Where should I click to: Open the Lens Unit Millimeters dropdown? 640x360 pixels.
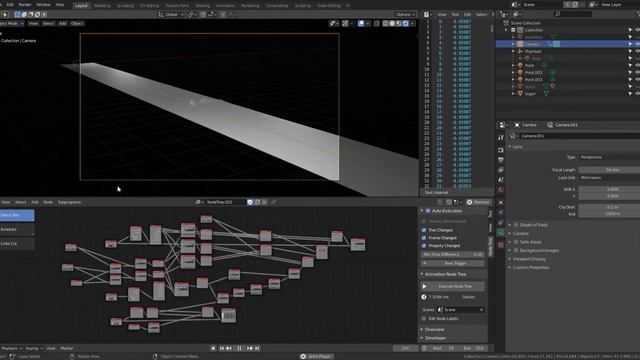point(609,178)
